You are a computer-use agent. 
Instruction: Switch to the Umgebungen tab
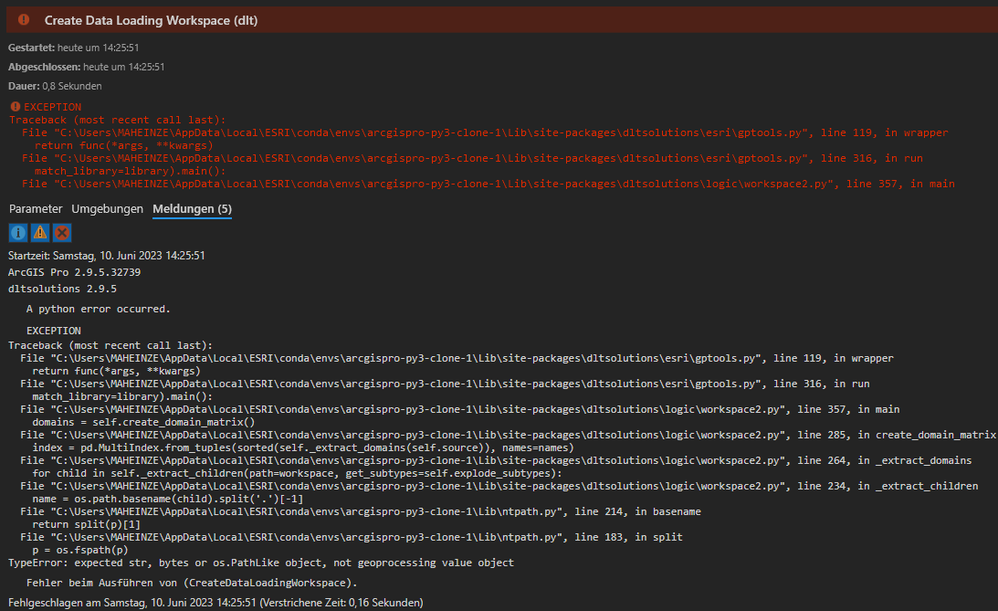point(108,208)
